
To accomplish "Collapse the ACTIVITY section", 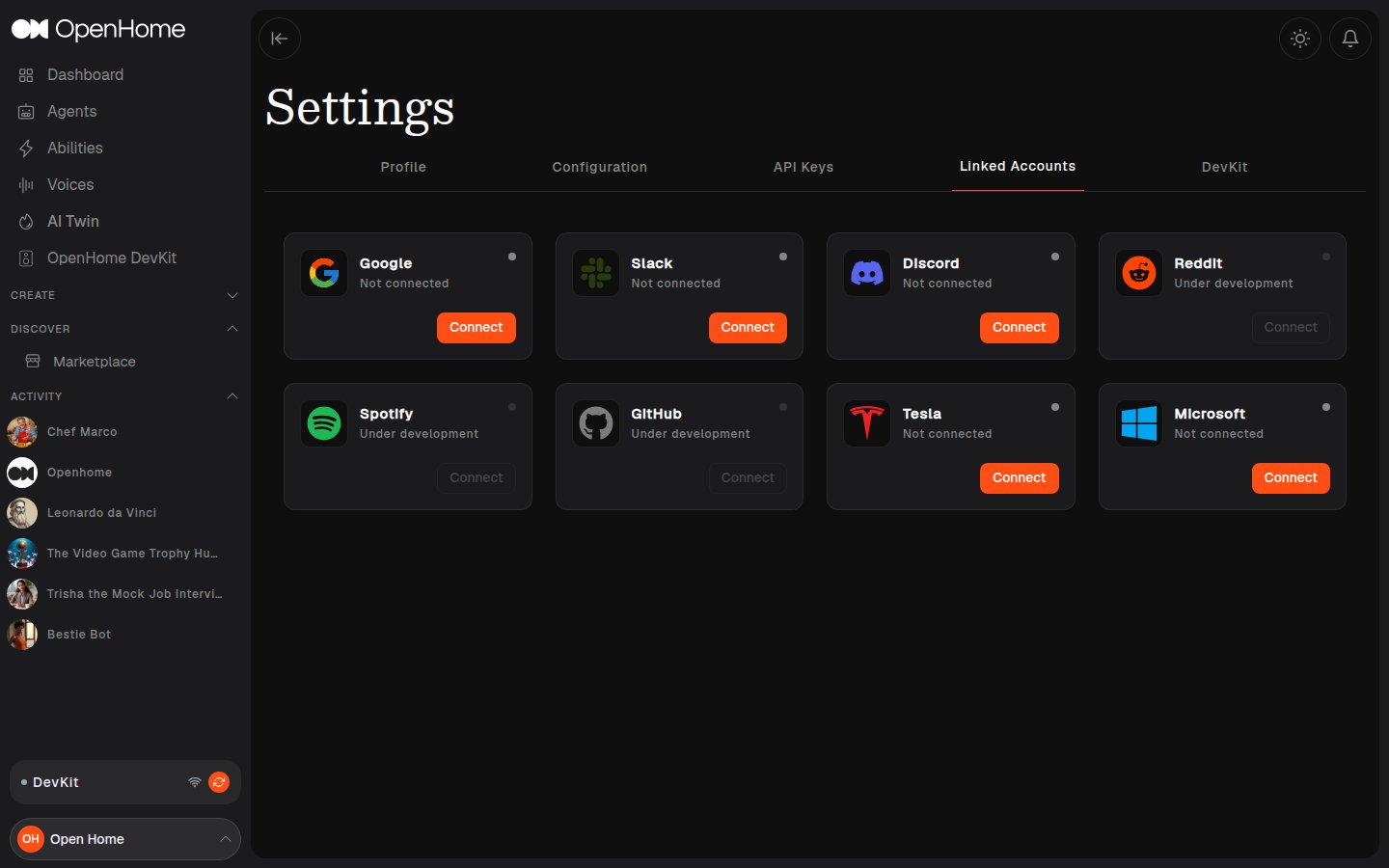I will [x=125, y=396].
